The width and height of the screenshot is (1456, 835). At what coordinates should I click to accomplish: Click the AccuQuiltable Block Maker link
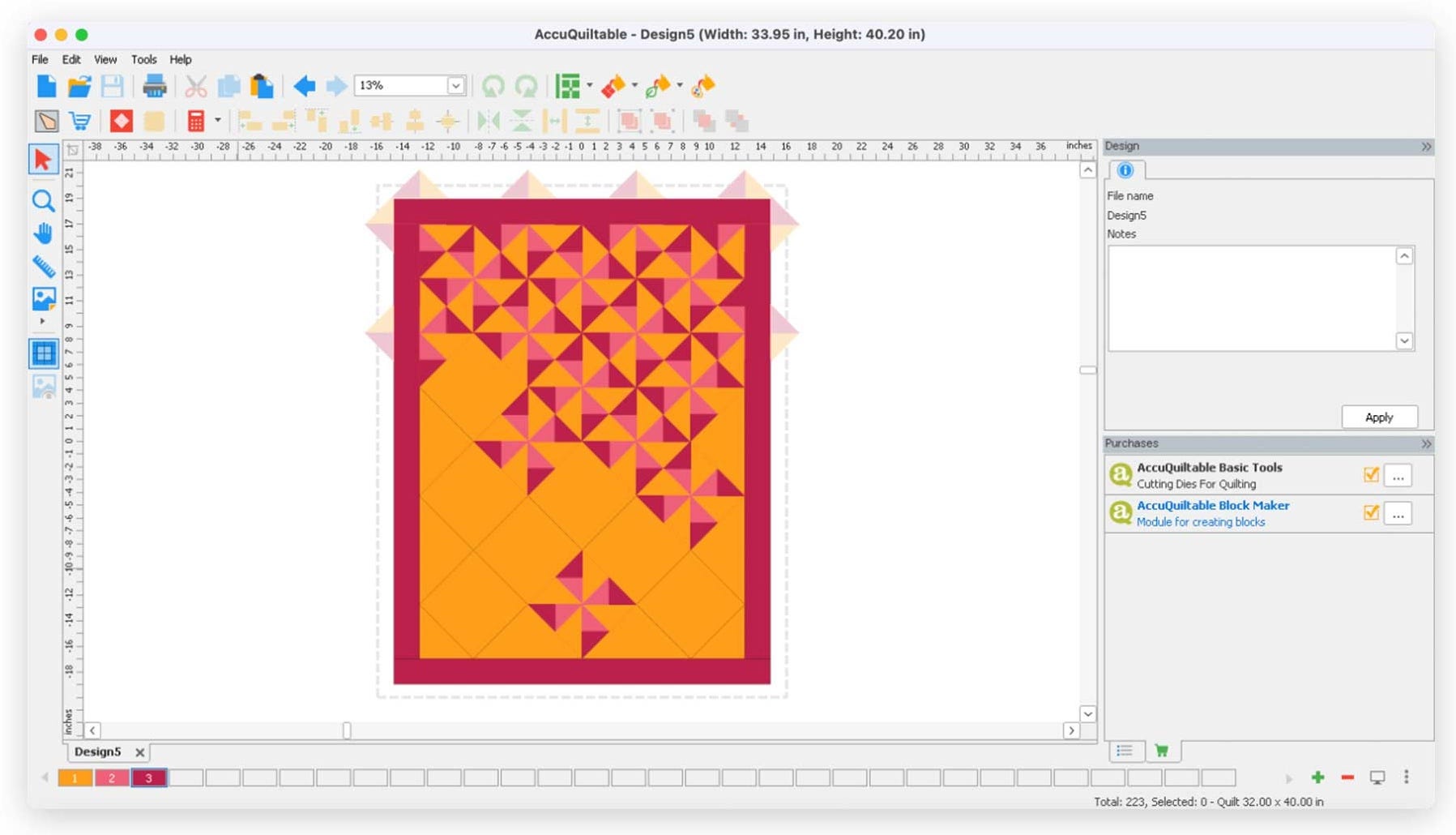point(1212,505)
